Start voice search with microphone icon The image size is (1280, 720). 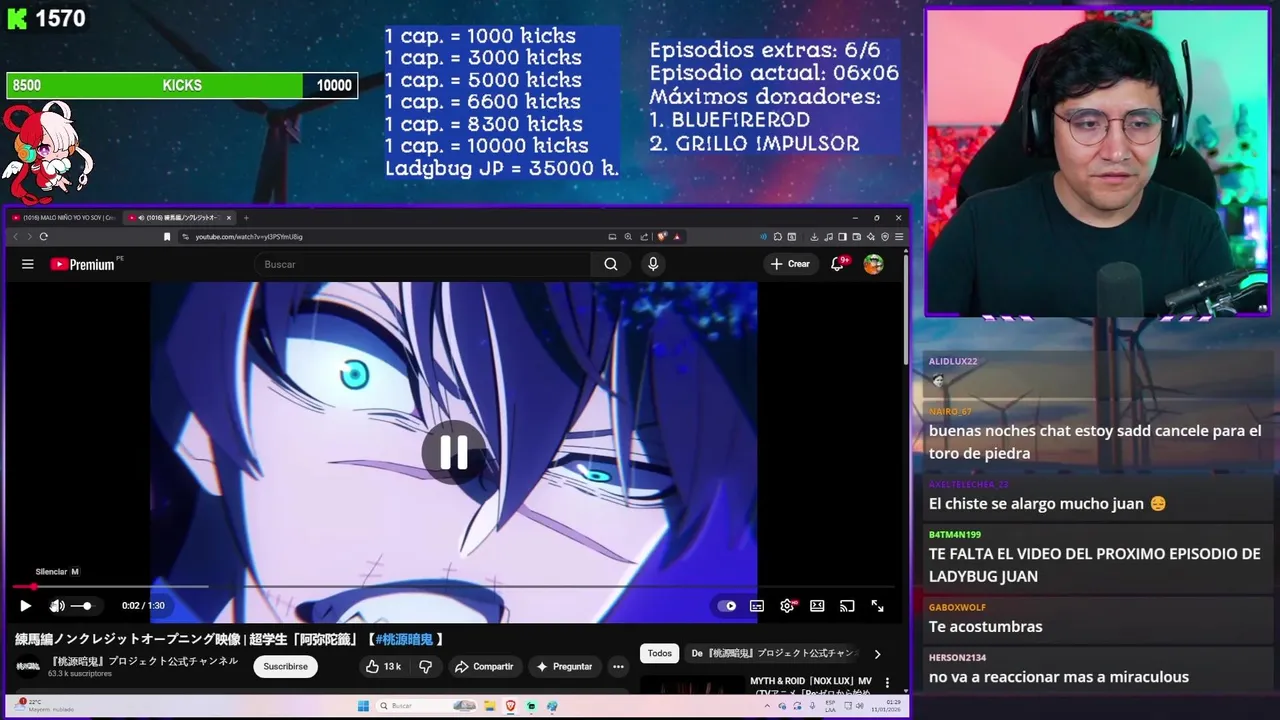pos(653,264)
